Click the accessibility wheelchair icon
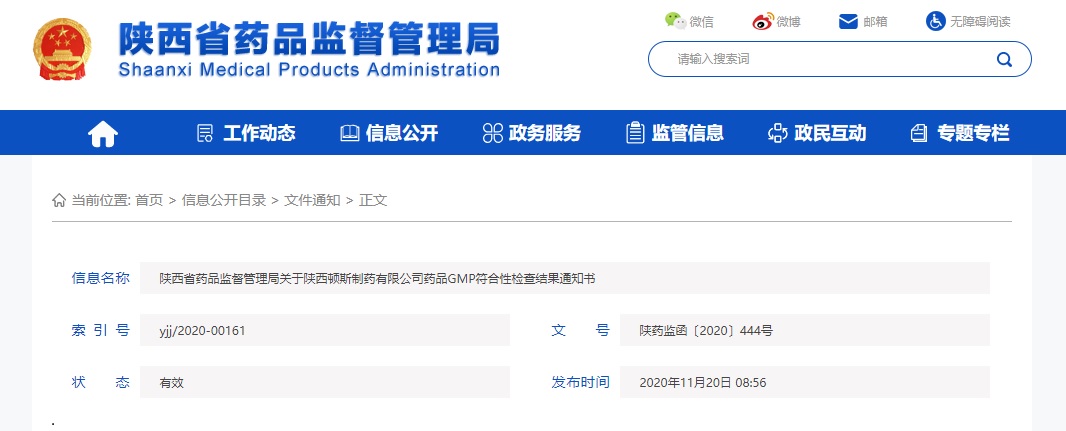Viewport: 1066px width, 431px height. 936,20
